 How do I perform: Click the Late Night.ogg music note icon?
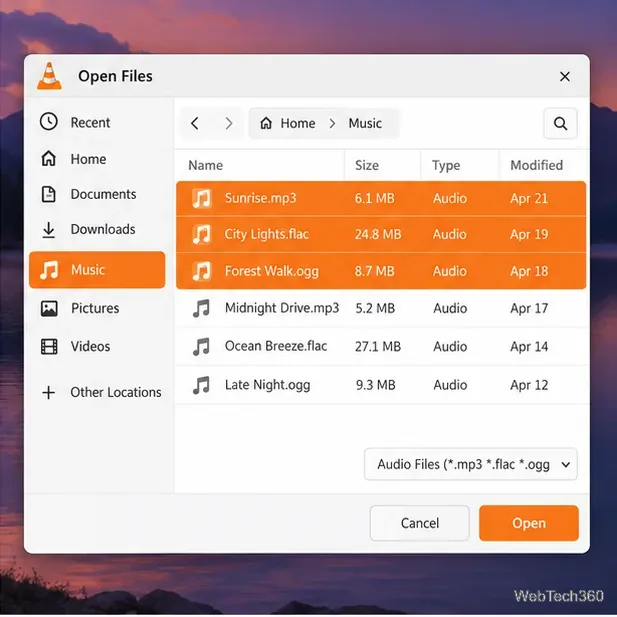201,385
